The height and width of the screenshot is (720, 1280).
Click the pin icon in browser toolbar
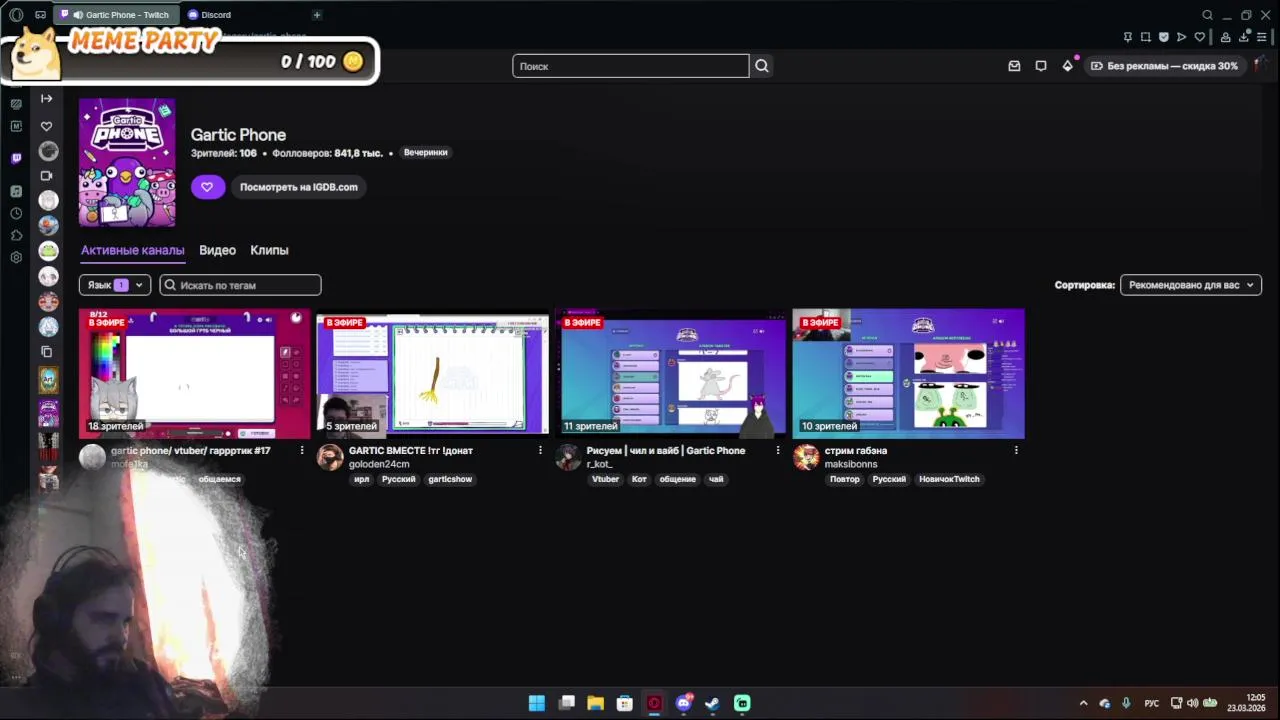(x=1128, y=37)
